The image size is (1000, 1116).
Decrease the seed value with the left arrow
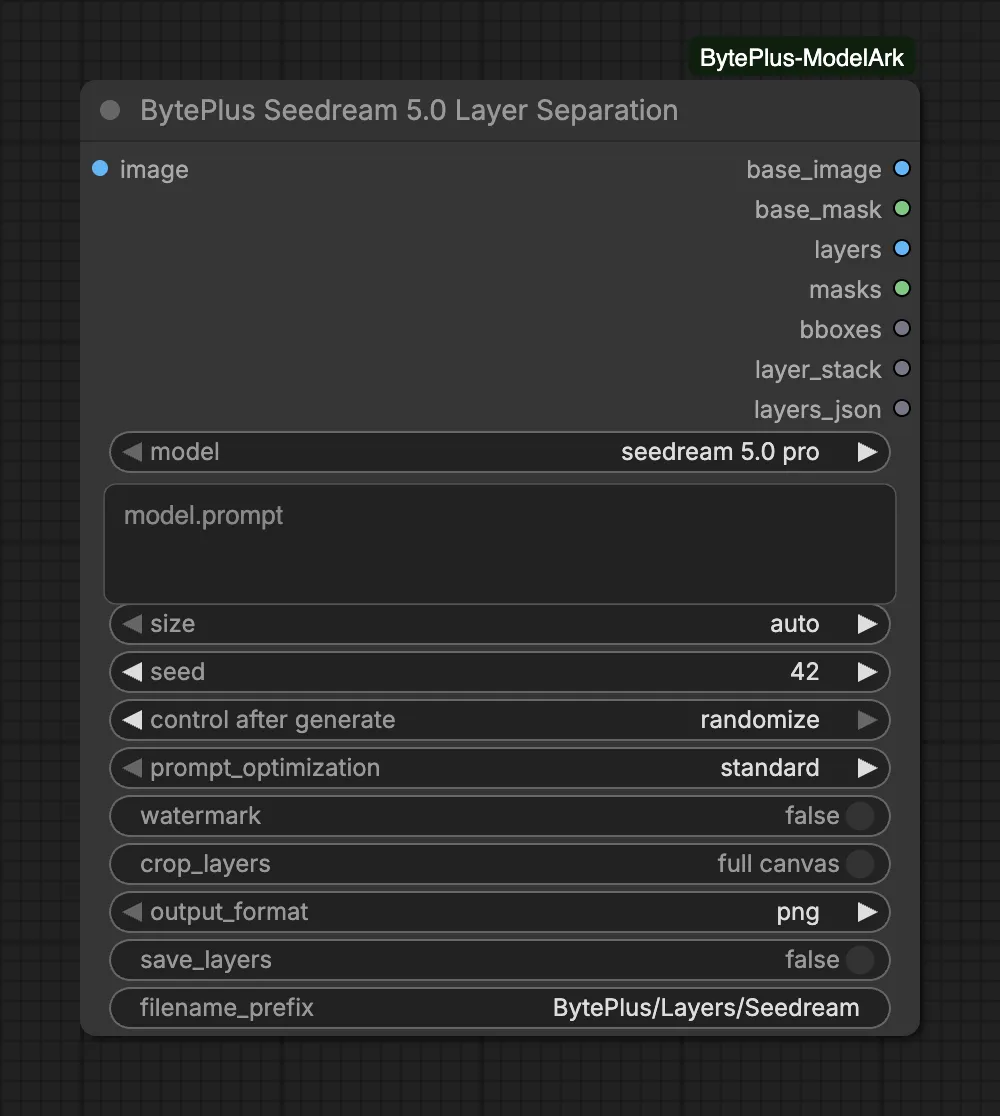[132, 672]
